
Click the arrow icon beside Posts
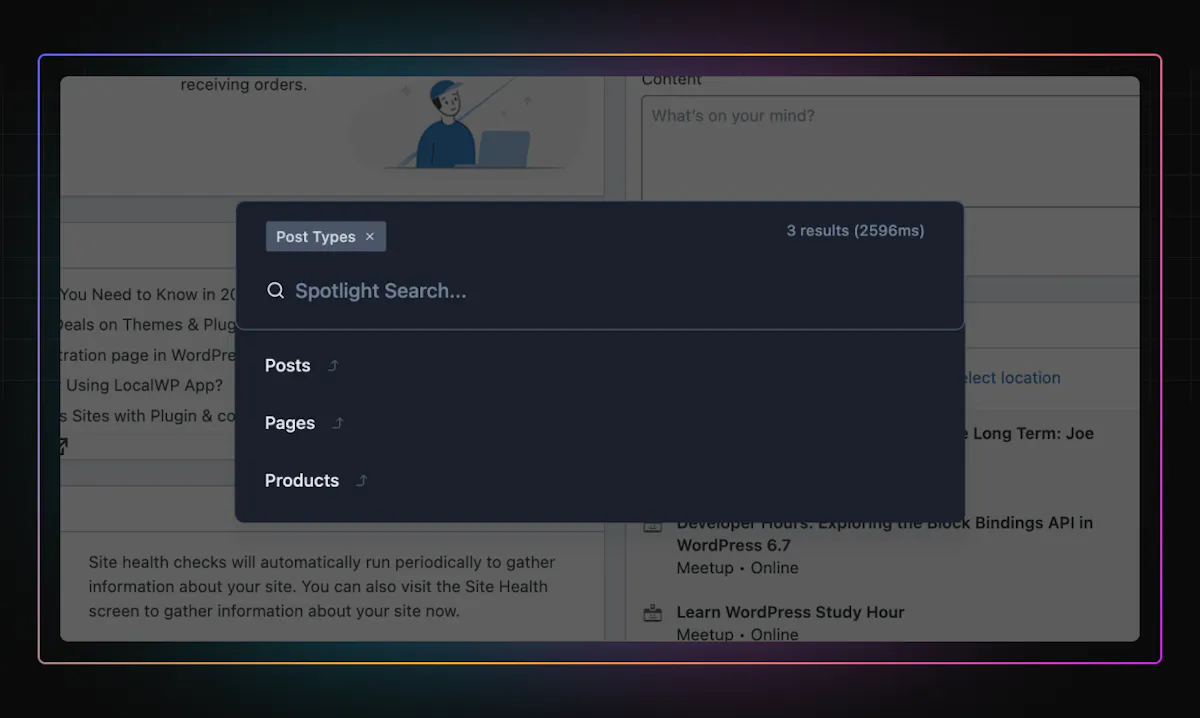[x=333, y=366]
